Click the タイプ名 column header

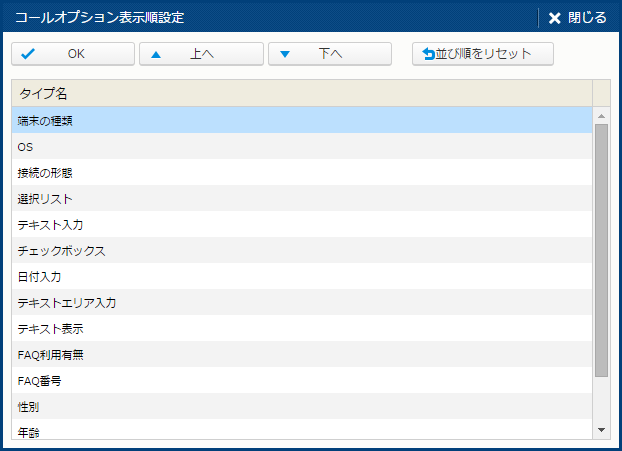tap(301, 93)
